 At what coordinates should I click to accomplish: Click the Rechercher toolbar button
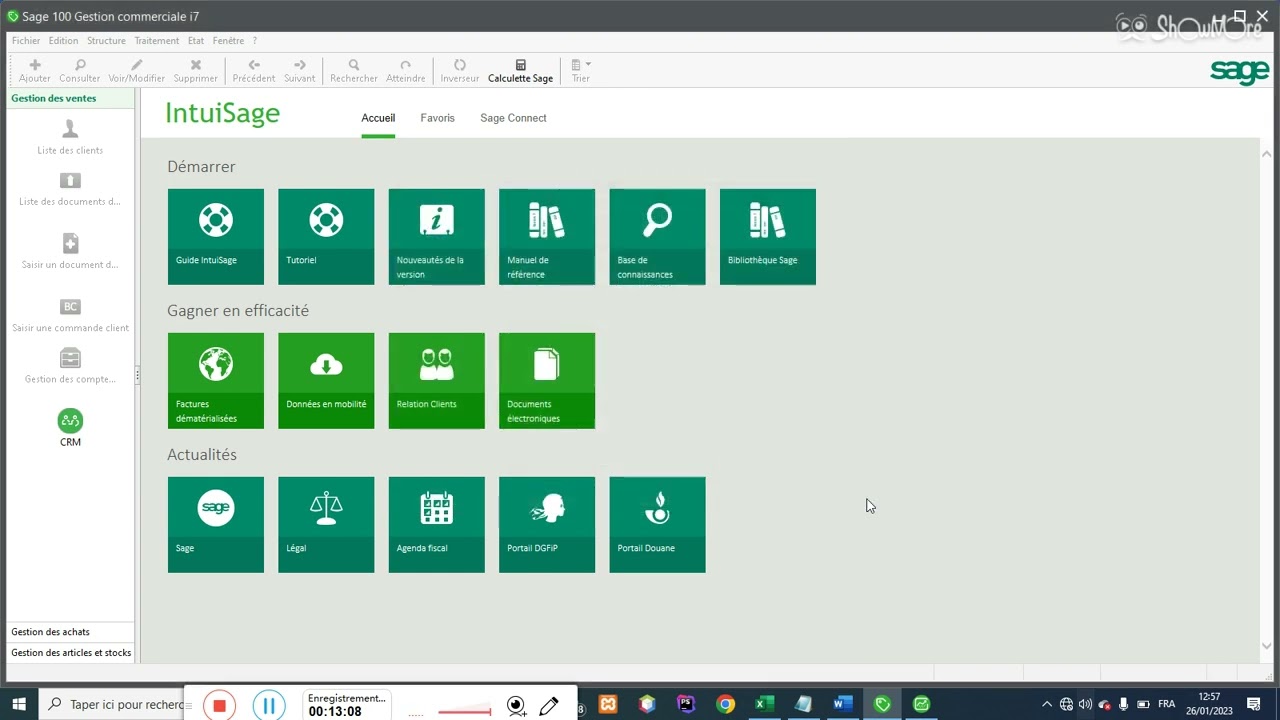coord(354,71)
